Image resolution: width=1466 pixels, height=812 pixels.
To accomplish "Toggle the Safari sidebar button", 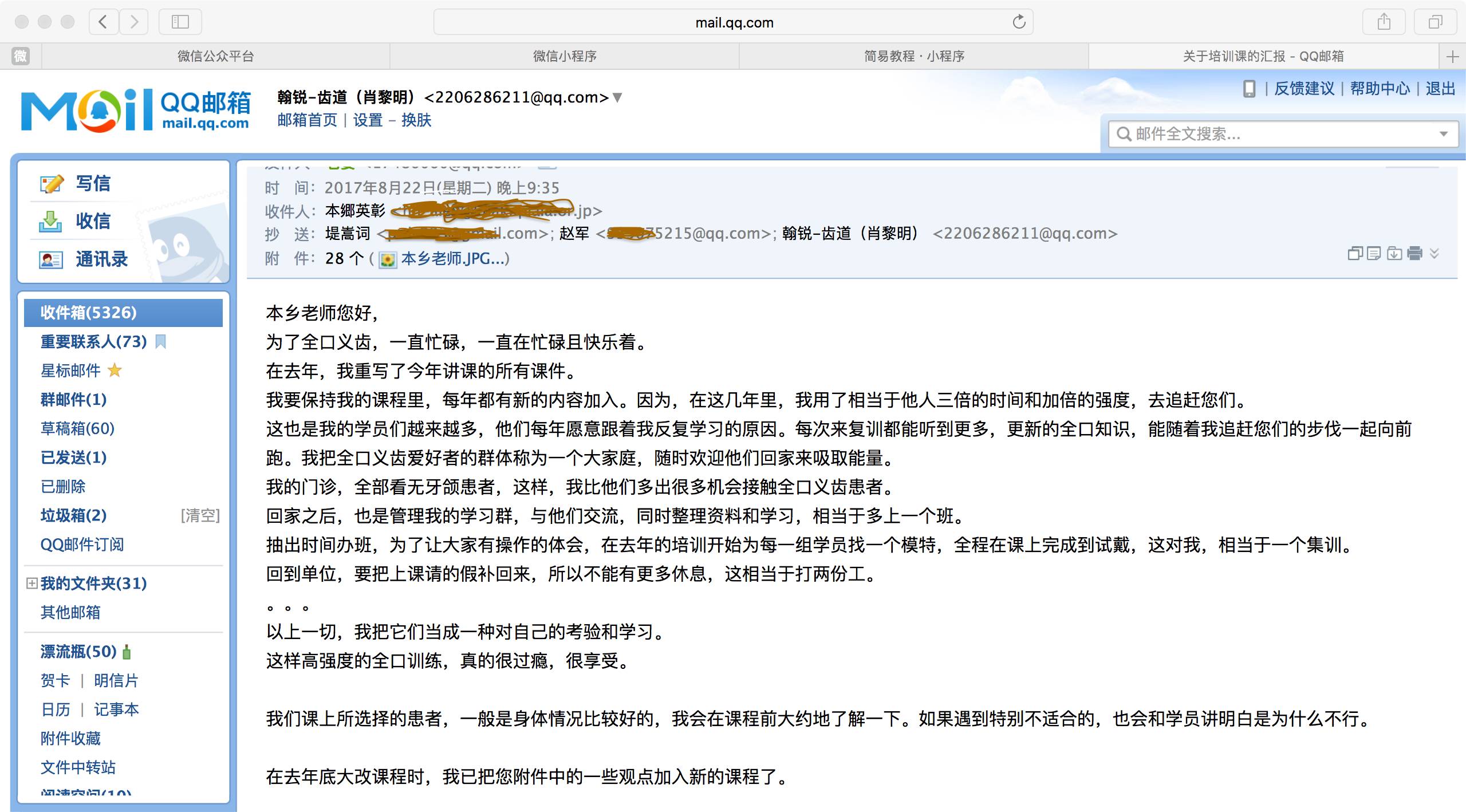I will tap(180, 22).
